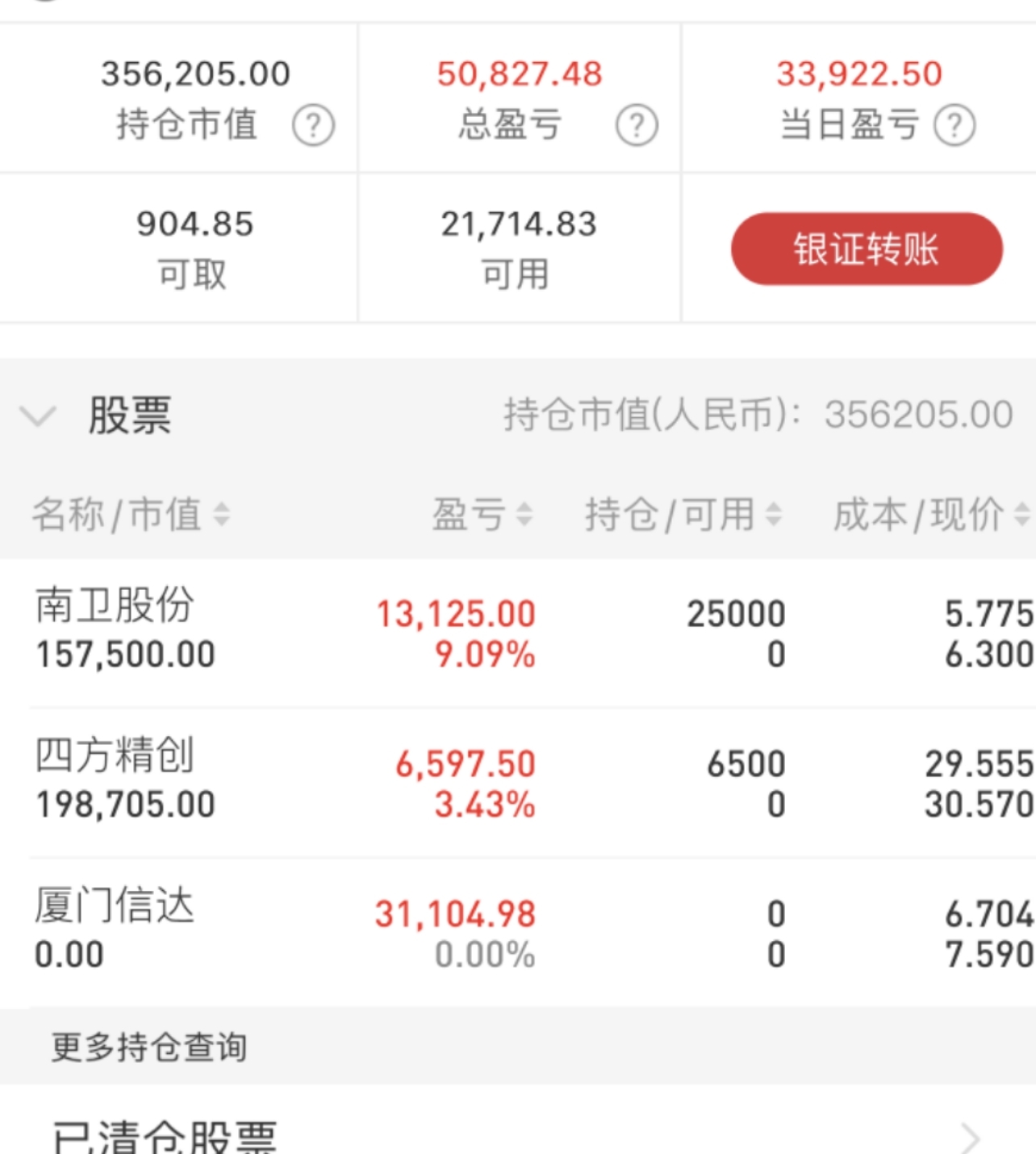The height and width of the screenshot is (1154, 1036).
Task: Open 已清仓股票 arrow
Action: pos(971,1138)
